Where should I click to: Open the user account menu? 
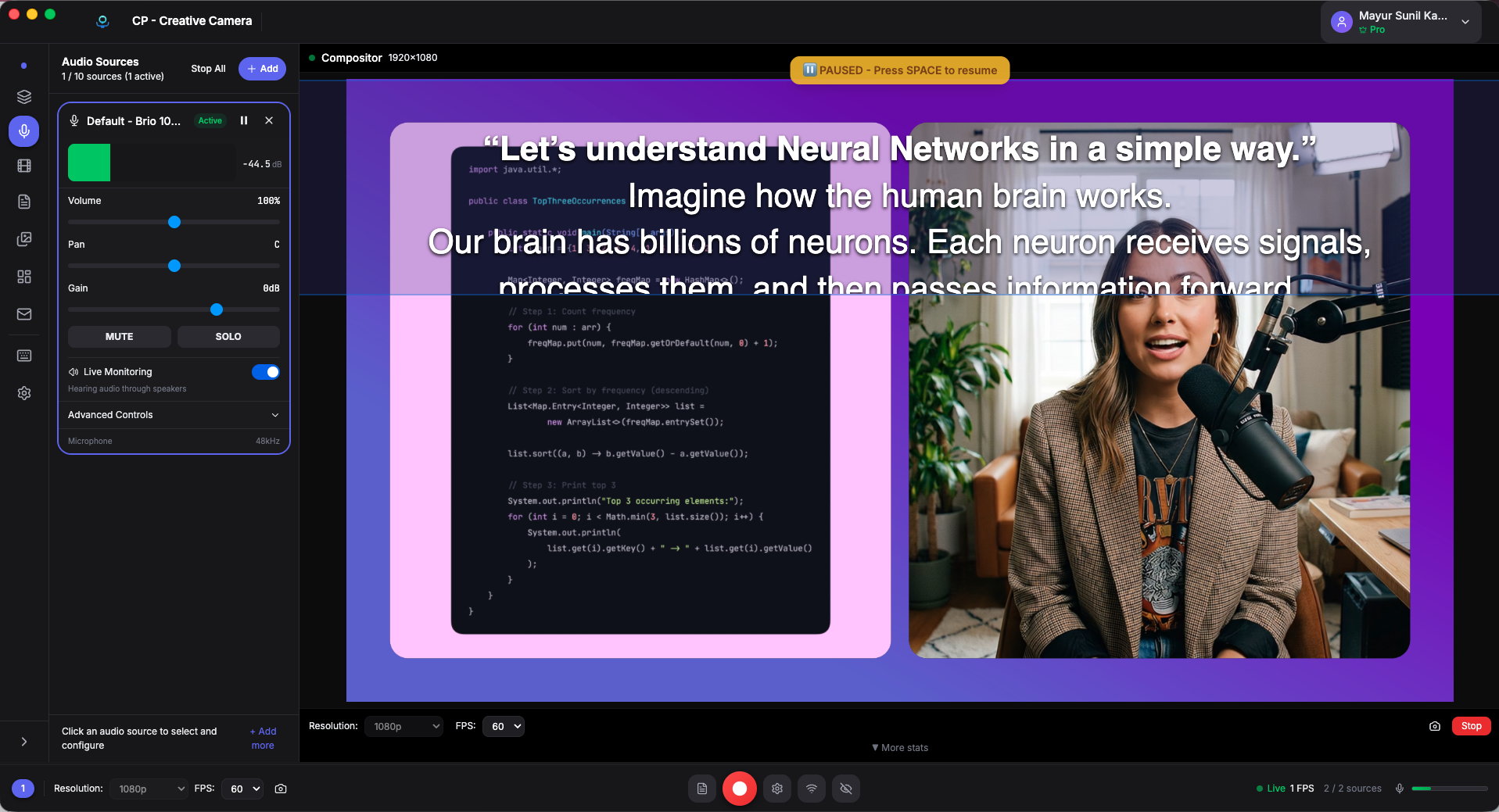pyautogui.click(x=1401, y=22)
